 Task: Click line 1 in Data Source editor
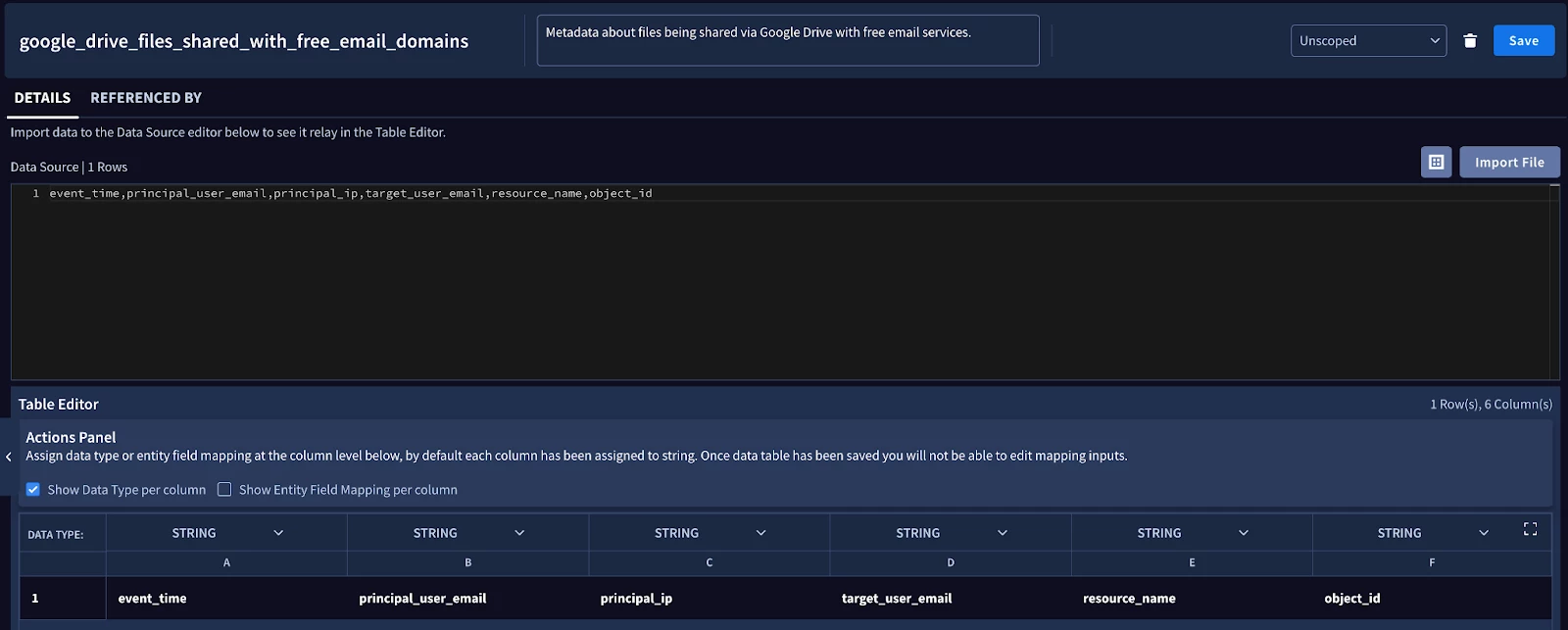784,193
